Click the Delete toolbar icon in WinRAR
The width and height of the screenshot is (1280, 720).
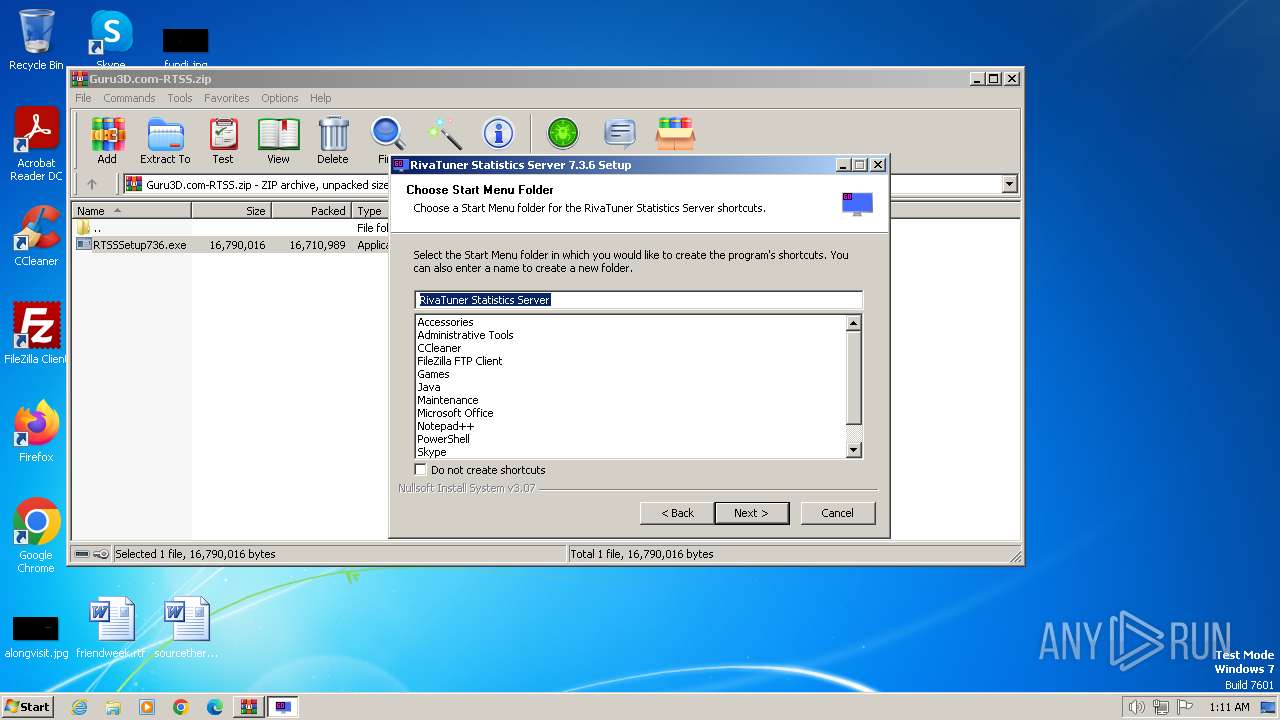[x=333, y=140]
